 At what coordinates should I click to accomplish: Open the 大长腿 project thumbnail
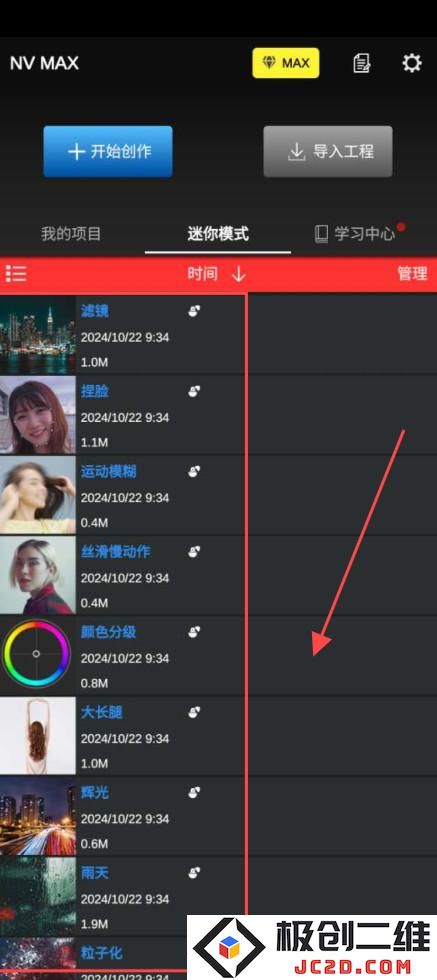click(x=38, y=736)
